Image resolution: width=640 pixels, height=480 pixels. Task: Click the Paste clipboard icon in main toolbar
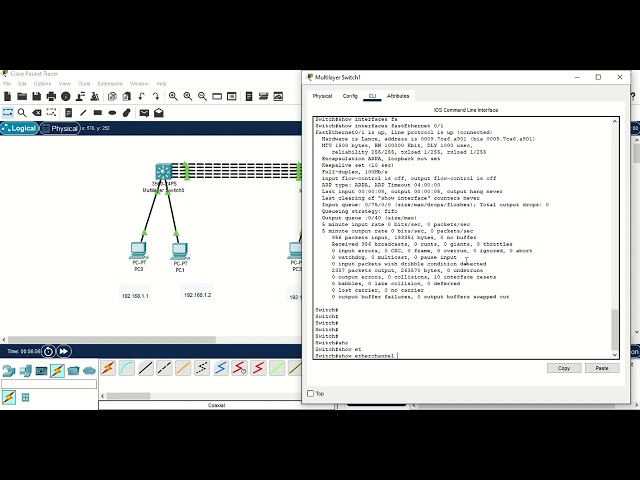click(127, 96)
